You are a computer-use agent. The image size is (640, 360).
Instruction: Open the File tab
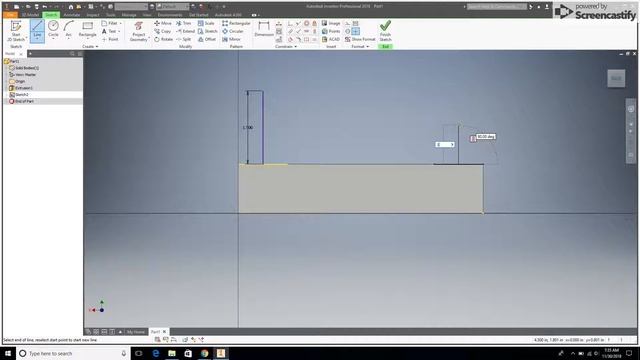tap(10, 15)
